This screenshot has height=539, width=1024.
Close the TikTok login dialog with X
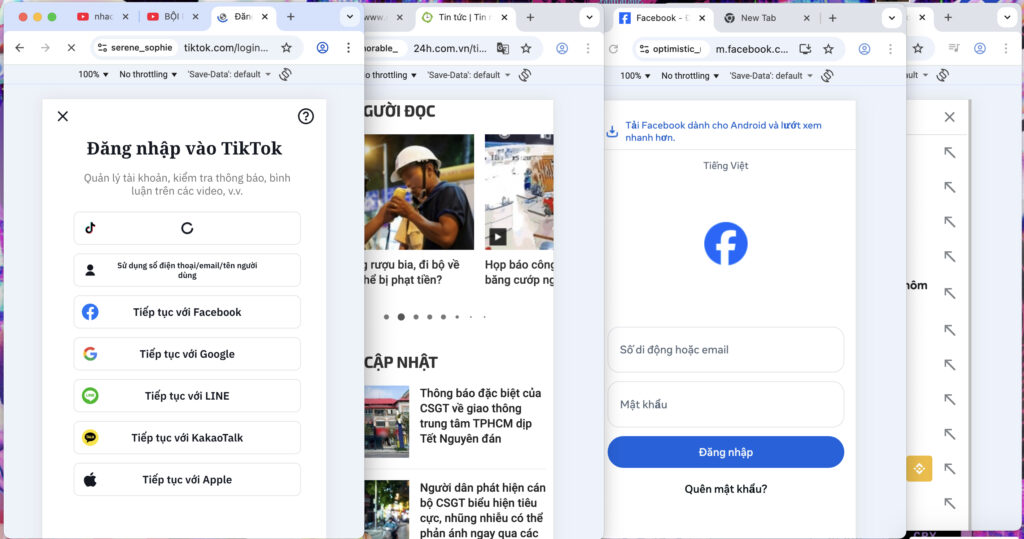(63, 116)
